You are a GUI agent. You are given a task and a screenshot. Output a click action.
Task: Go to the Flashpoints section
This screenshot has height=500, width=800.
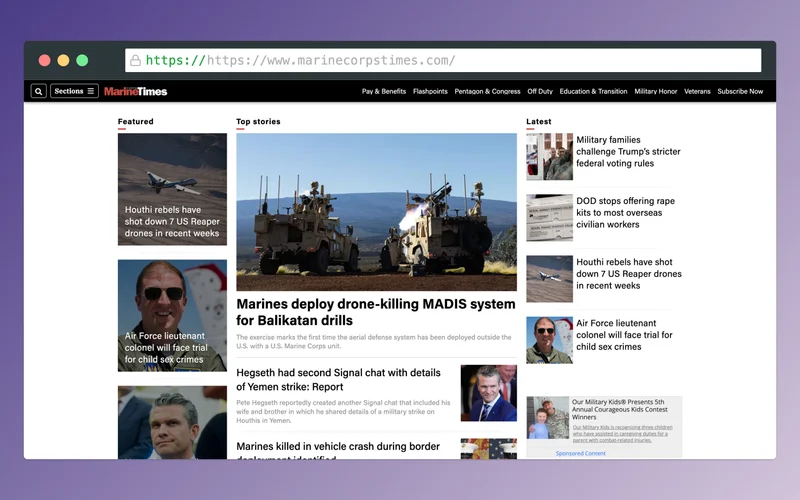pos(430,91)
